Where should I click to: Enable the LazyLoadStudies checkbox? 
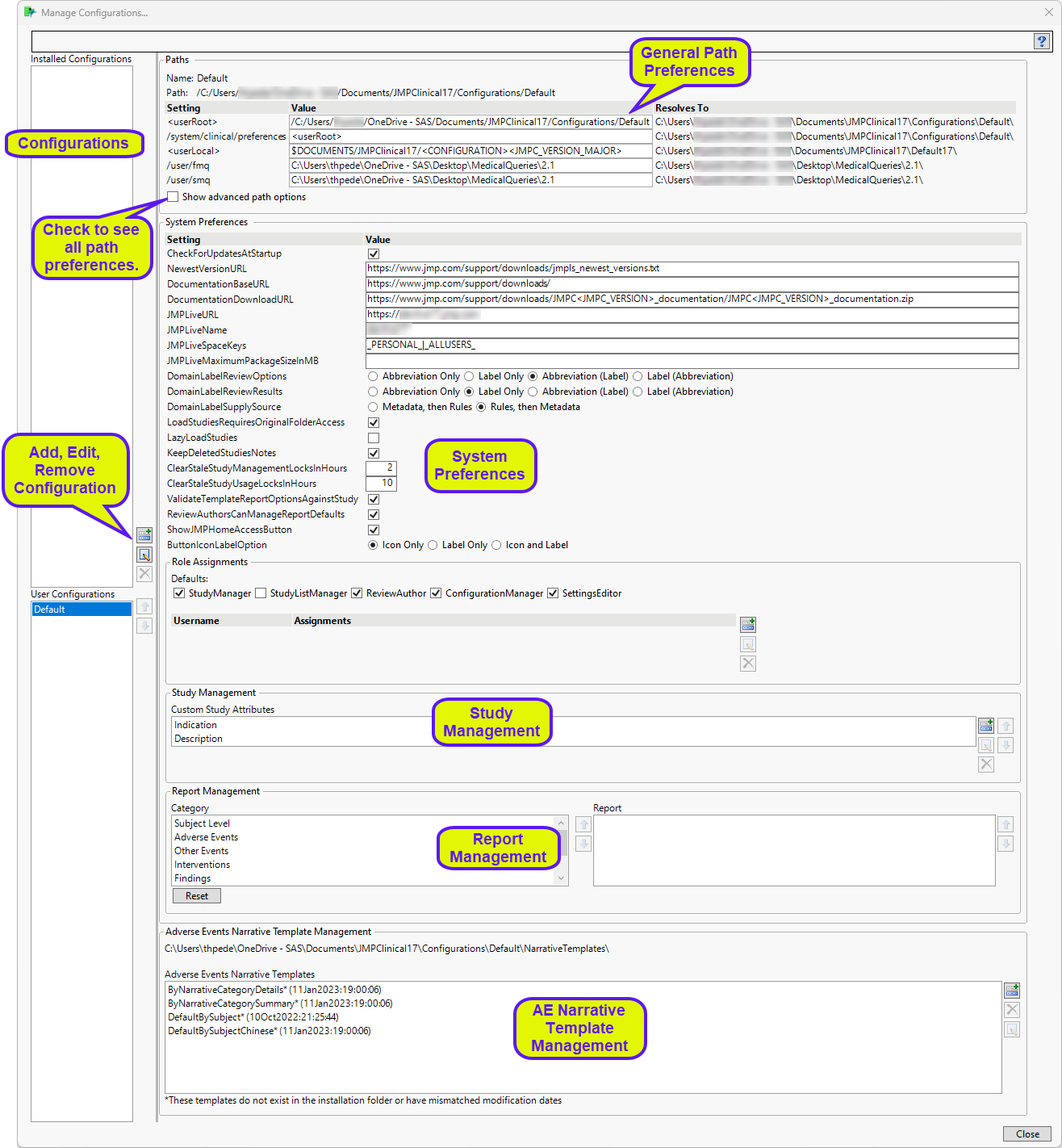click(x=374, y=438)
